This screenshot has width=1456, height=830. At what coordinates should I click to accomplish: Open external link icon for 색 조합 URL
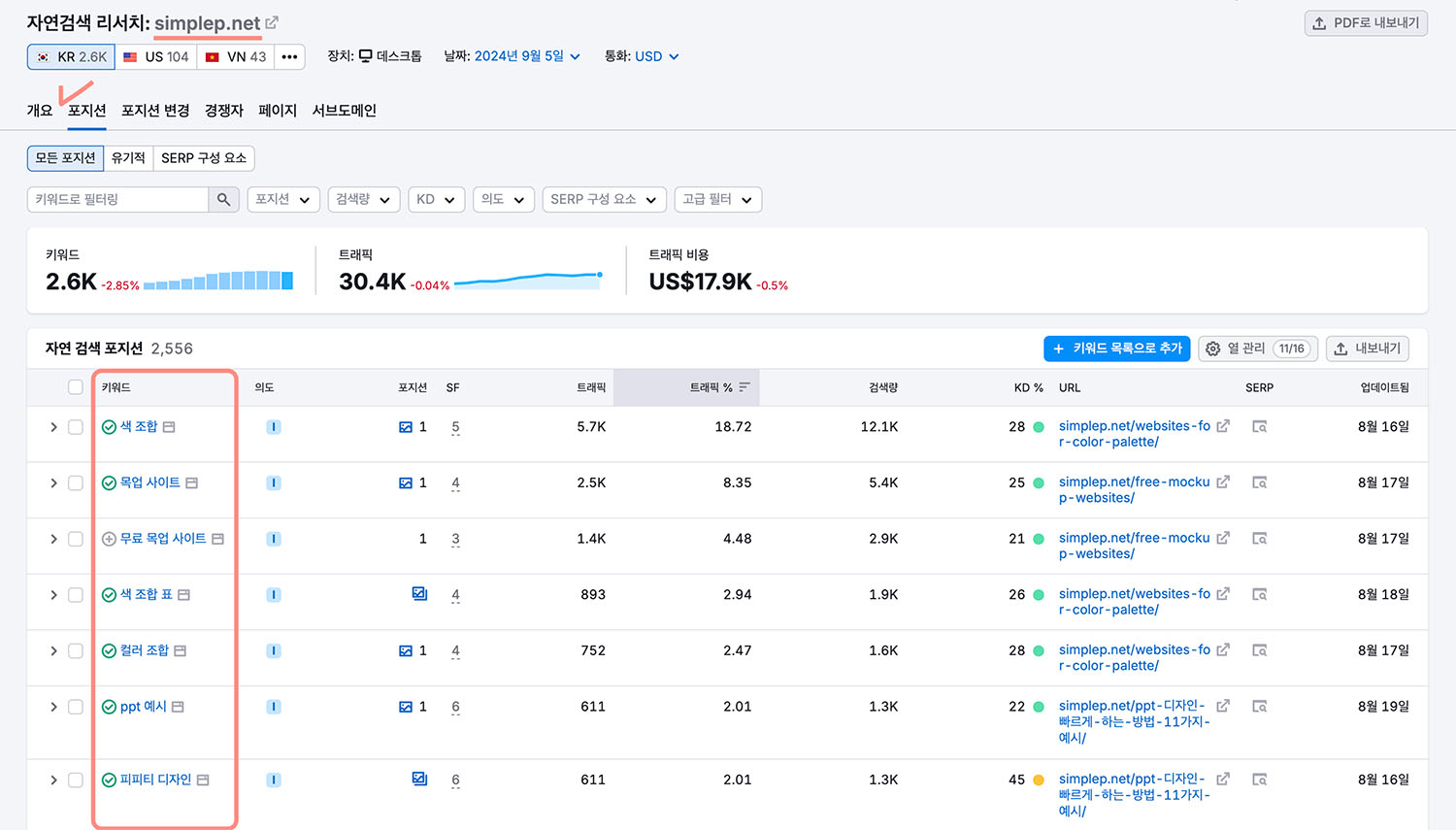pyautogui.click(x=1223, y=426)
